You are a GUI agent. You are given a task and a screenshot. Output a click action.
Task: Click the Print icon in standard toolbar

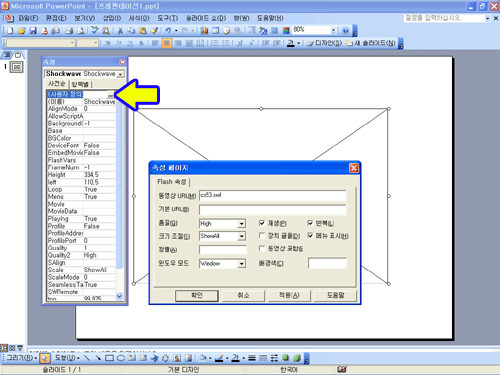69,31
